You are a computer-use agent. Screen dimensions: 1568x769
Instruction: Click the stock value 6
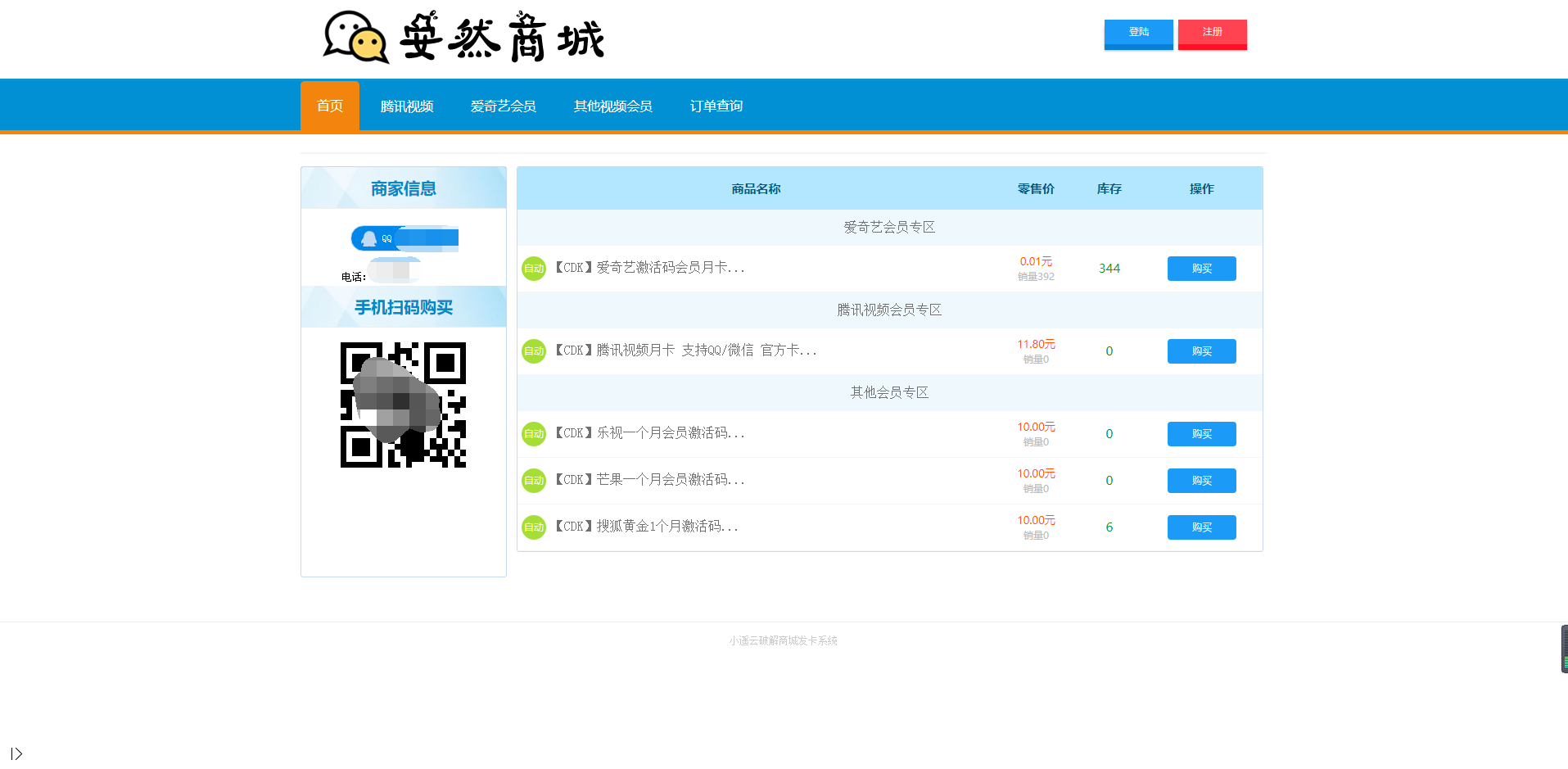click(x=1109, y=527)
